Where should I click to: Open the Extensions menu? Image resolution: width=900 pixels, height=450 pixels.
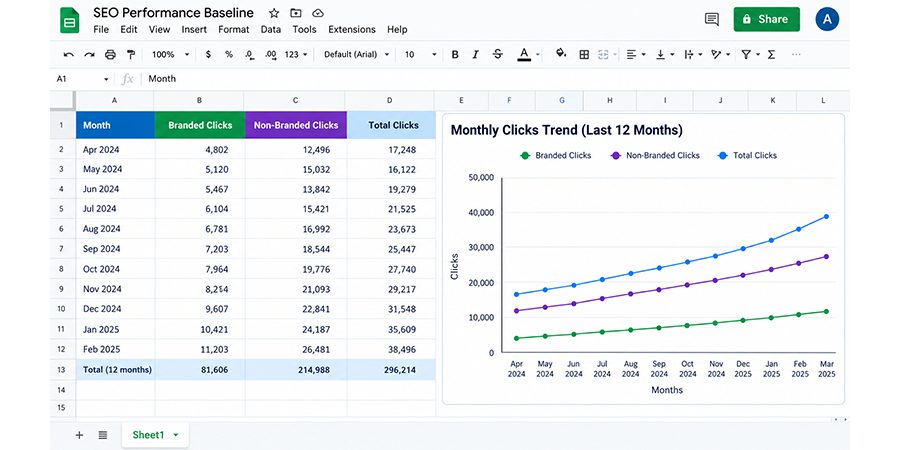[352, 29]
